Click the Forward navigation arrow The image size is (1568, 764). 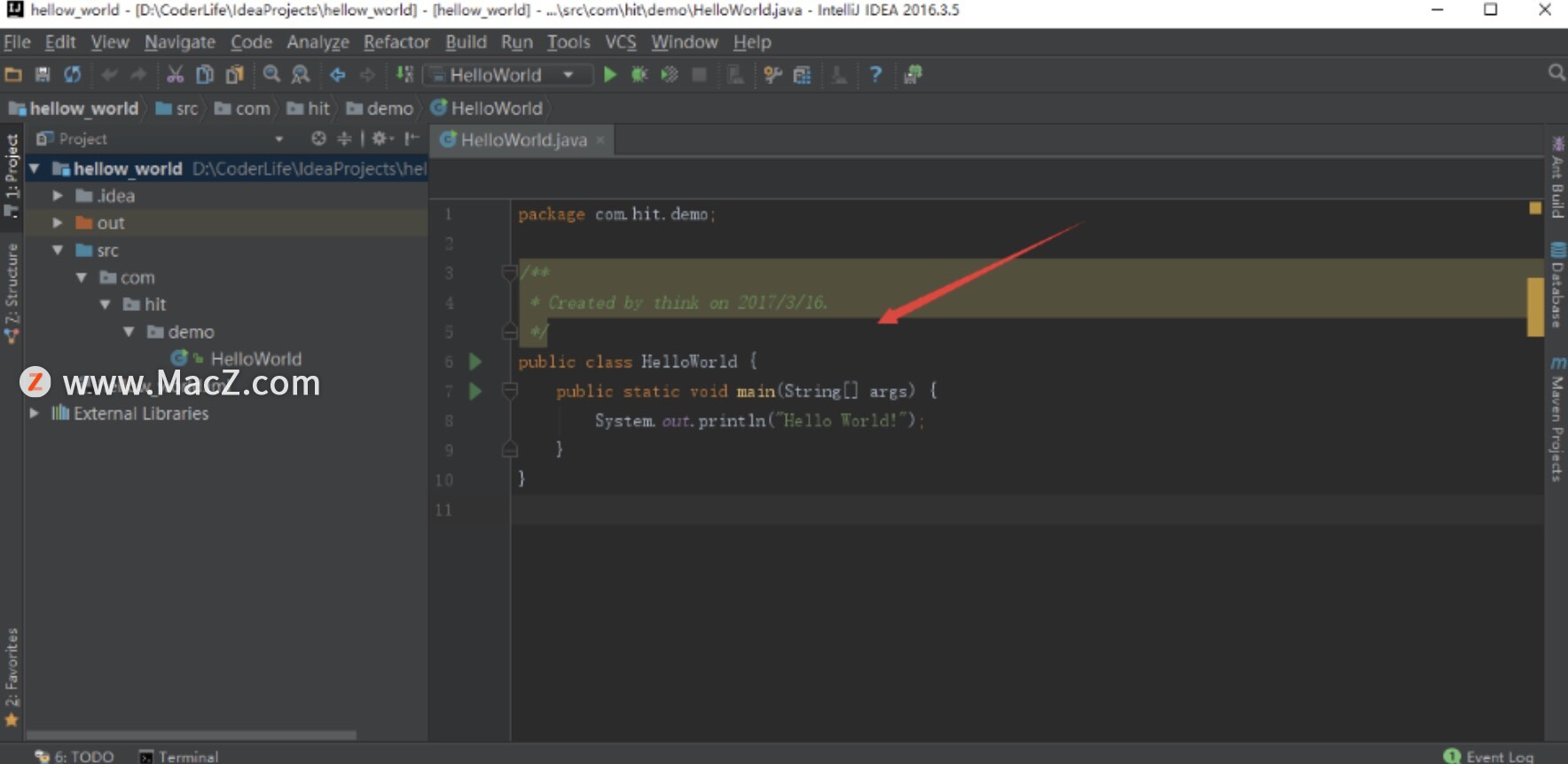coord(367,74)
